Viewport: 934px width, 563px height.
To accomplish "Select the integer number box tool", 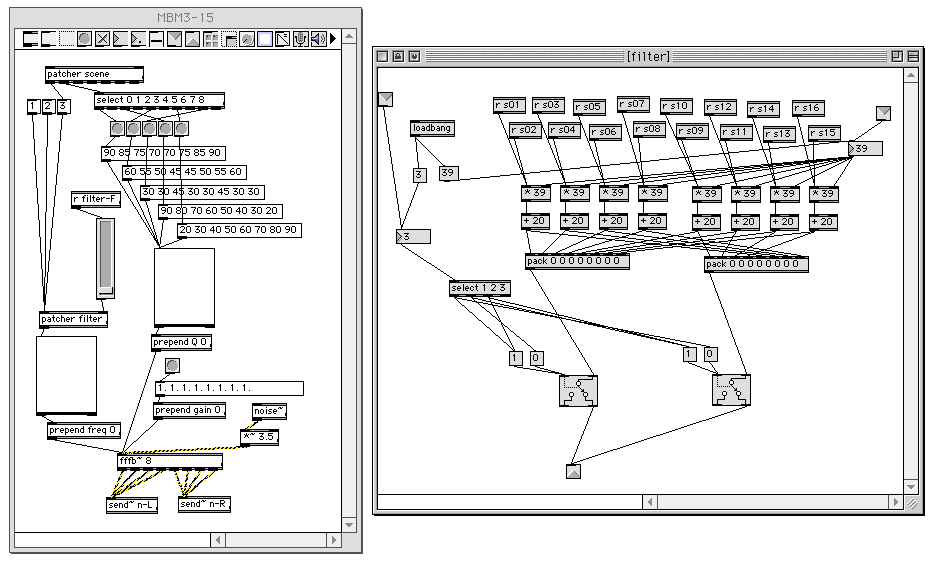I will (120, 39).
